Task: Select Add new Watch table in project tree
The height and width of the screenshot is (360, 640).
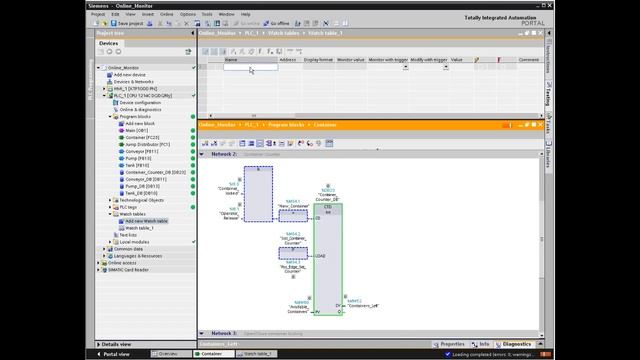Action: pos(146,221)
